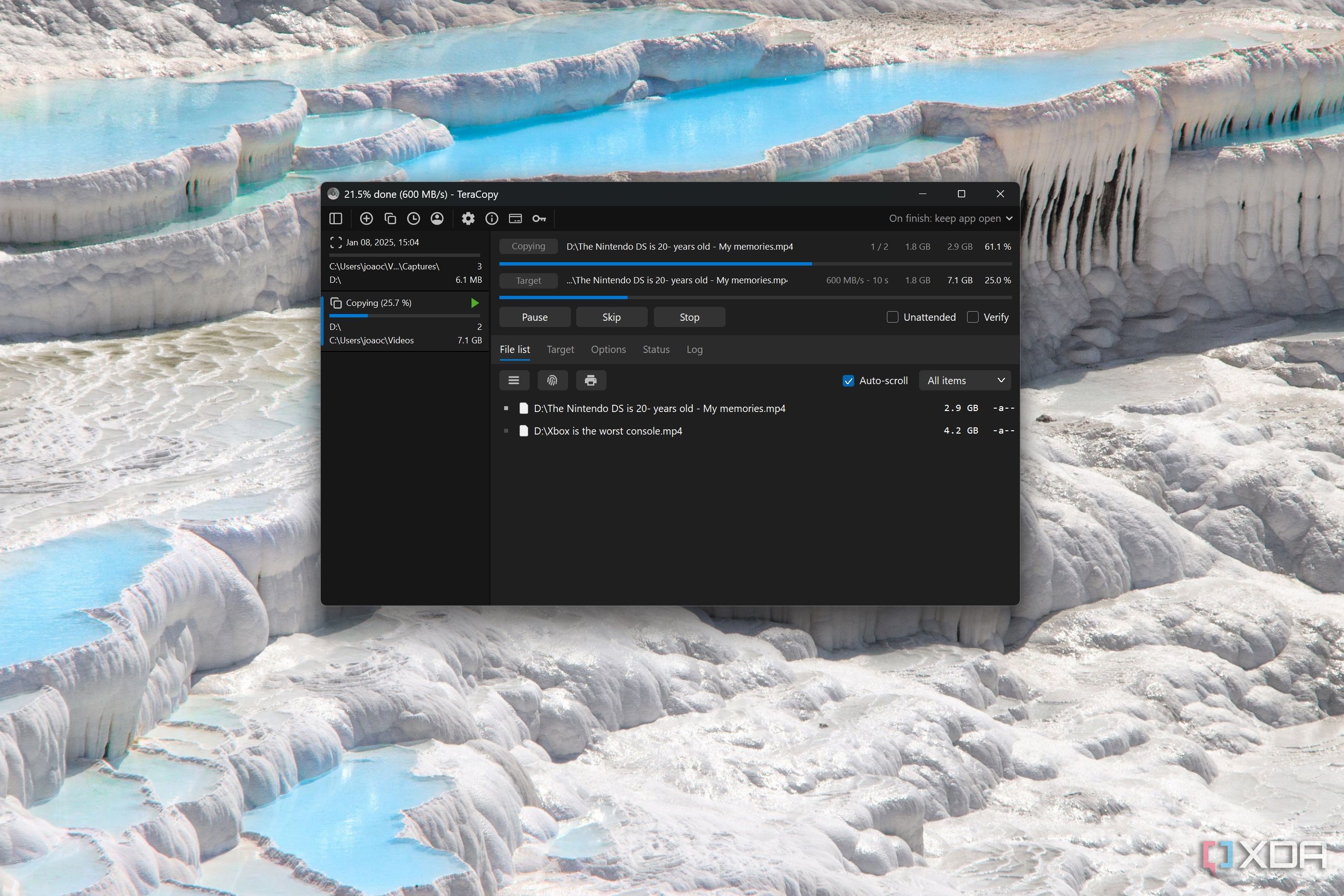1344x896 pixels.
Task: Switch to the Status tab
Action: coord(656,349)
